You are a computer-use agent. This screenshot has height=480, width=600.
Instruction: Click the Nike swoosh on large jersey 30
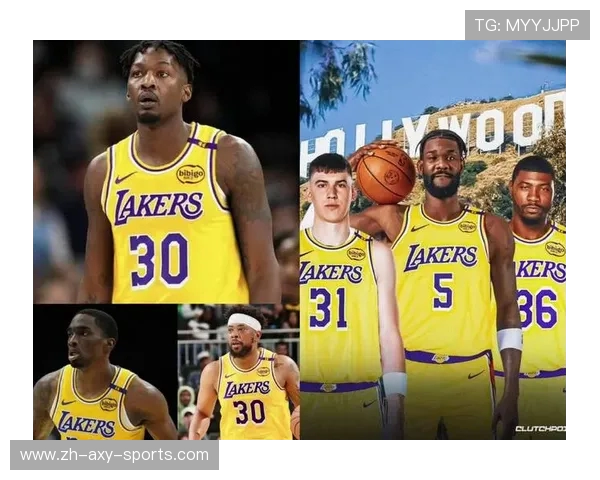point(125,178)
